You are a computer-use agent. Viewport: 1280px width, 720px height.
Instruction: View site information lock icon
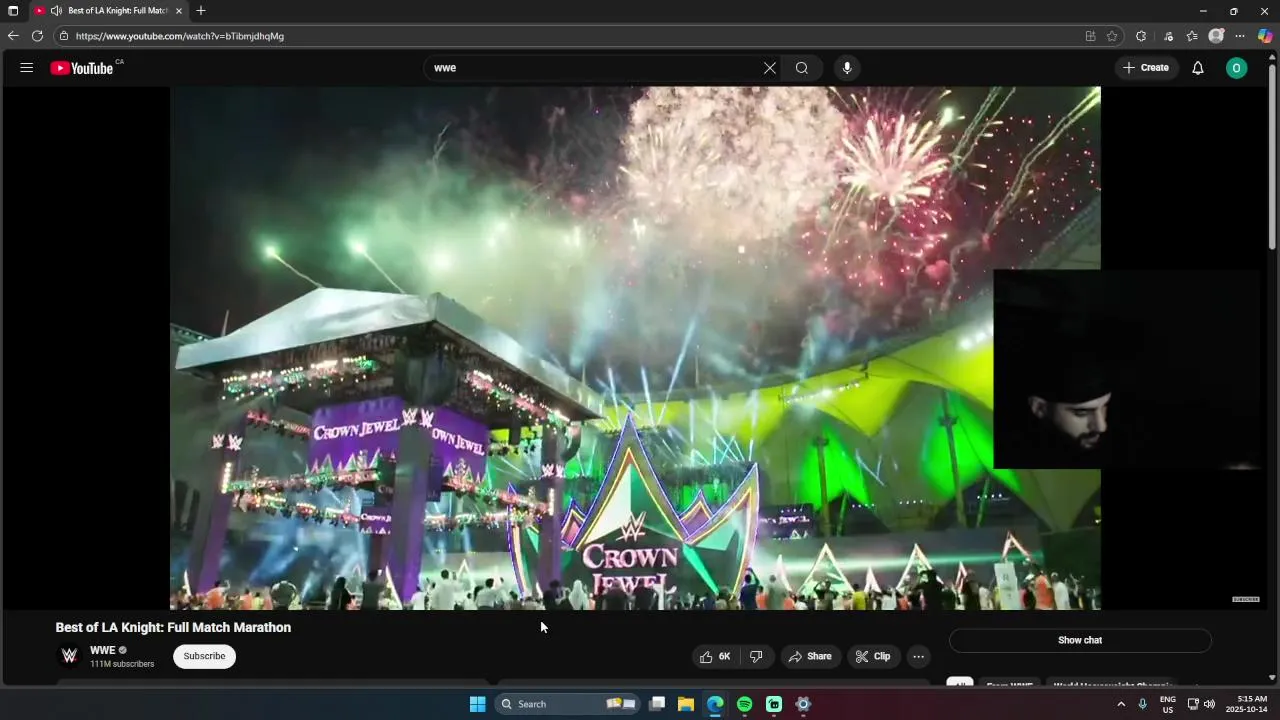pos(63,36)
